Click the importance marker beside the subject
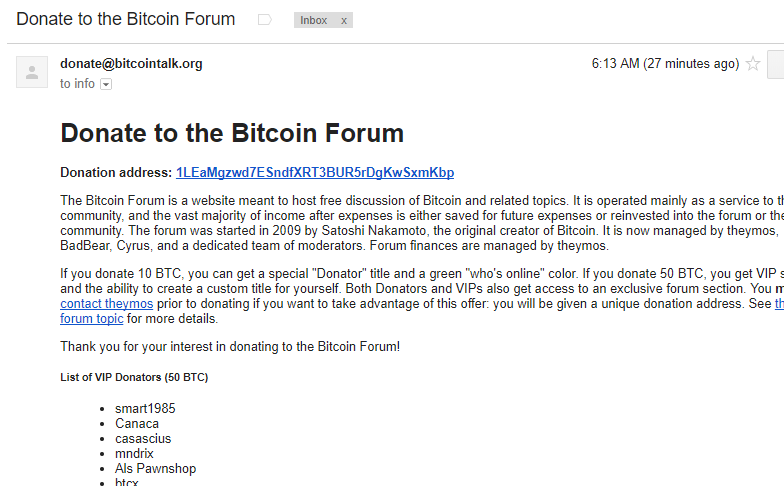This screenshot has height=486, width=784. tap(264, 20)
